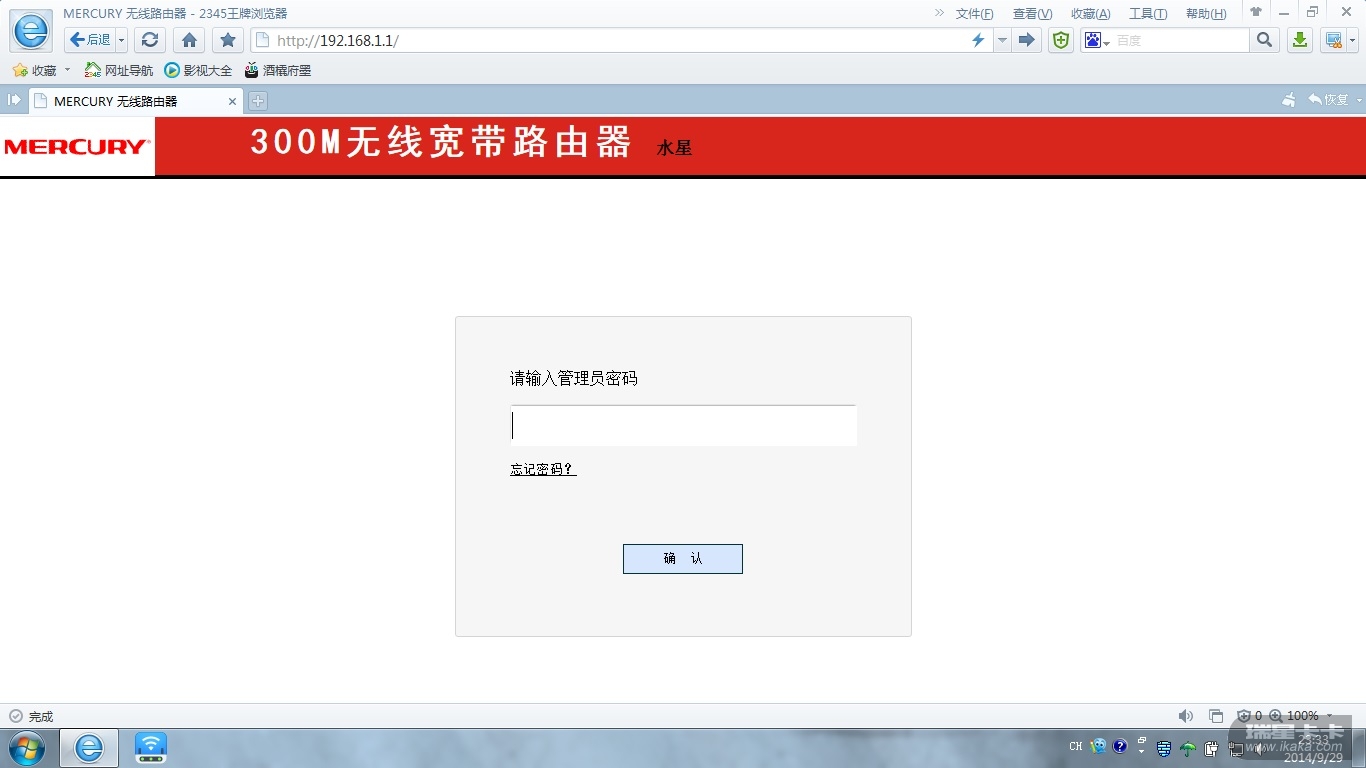Click the broom clean-traces icon
The image size is (1366, 768).
point(1289,100)
